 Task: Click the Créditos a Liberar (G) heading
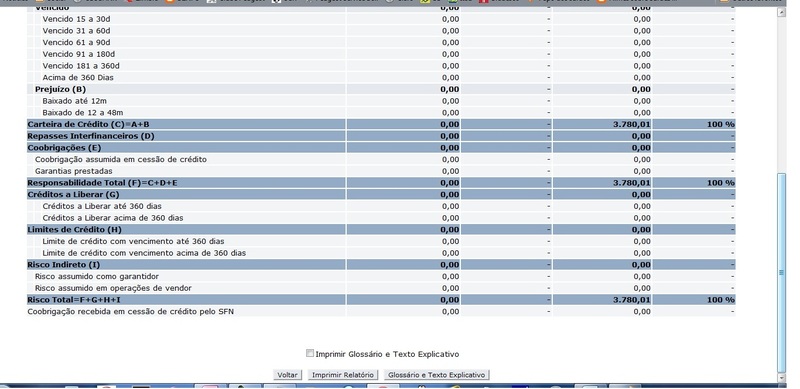tap(73, 194)
